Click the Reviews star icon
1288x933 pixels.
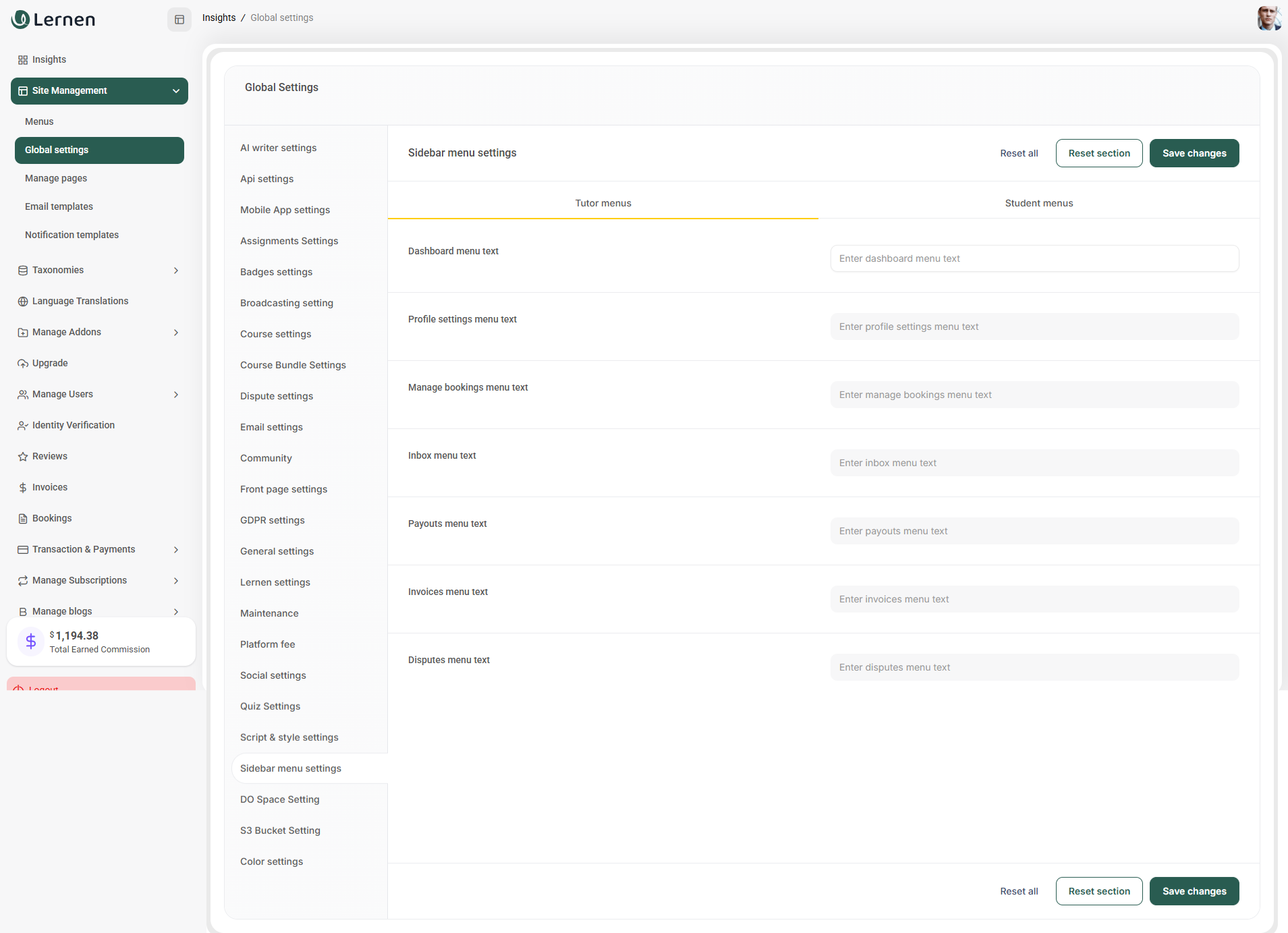[23, 457]
